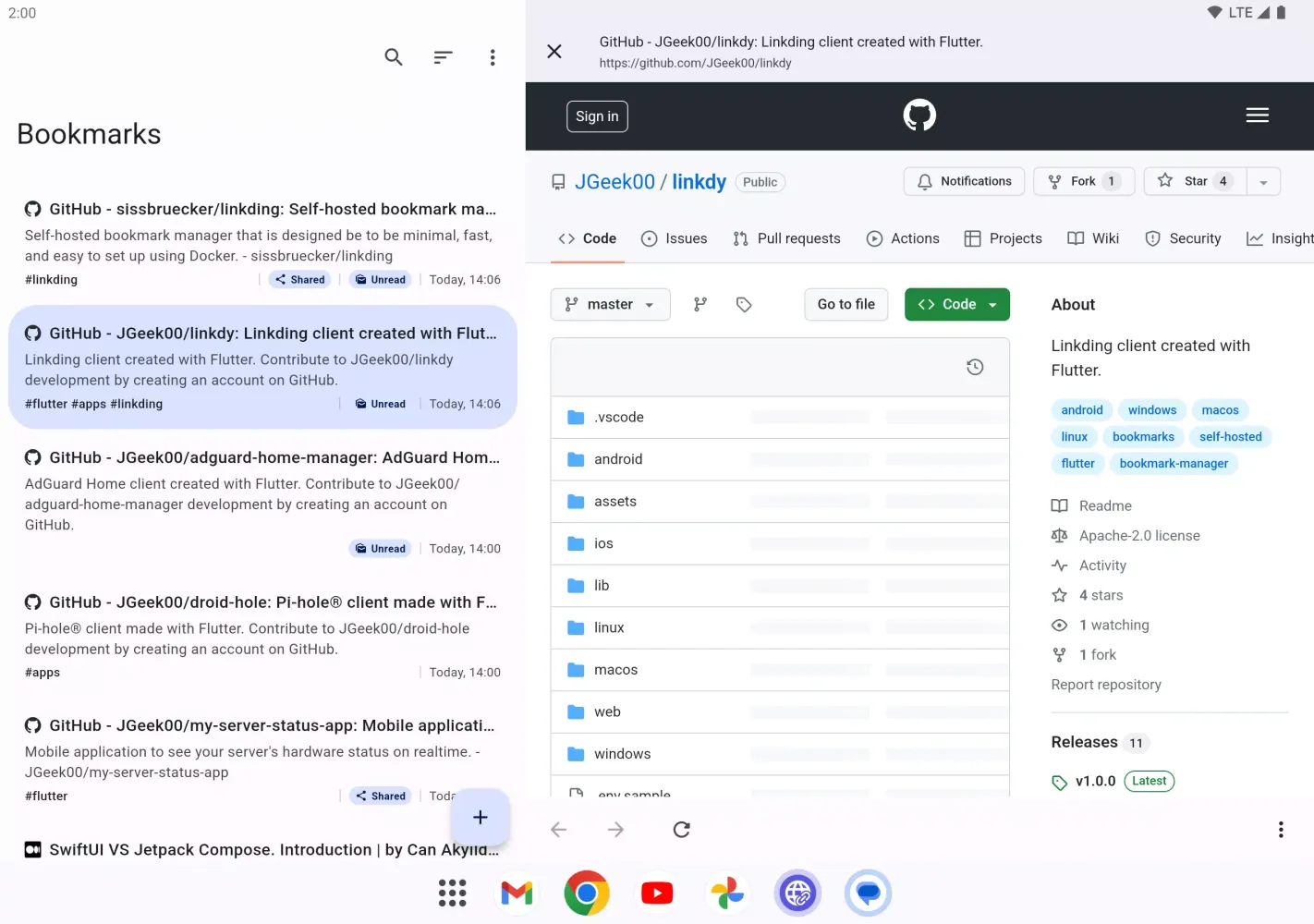The image size is (1314, 924).
Task: Open the Wiki tab
Action: pos(1093,238)
